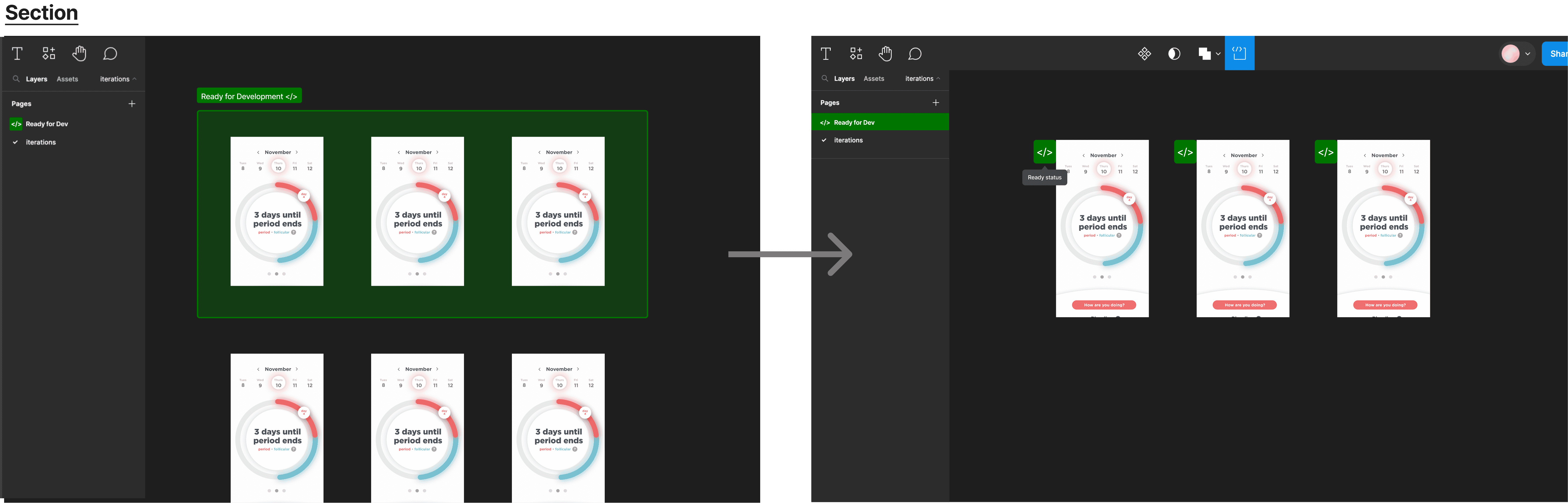Select the Hand tool in the left window

[79, 54]
